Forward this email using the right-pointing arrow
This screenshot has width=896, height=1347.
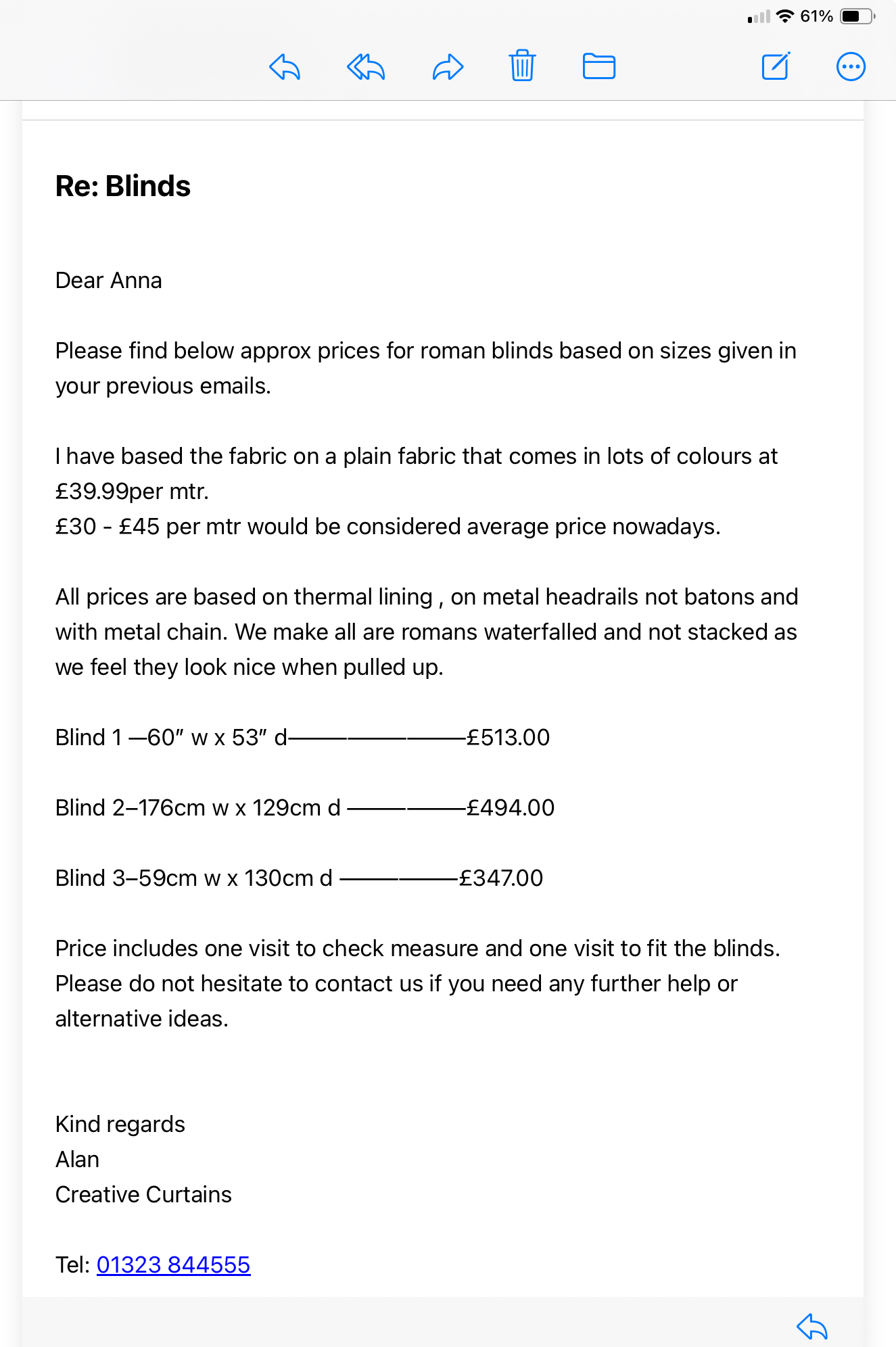click(448, 67)
